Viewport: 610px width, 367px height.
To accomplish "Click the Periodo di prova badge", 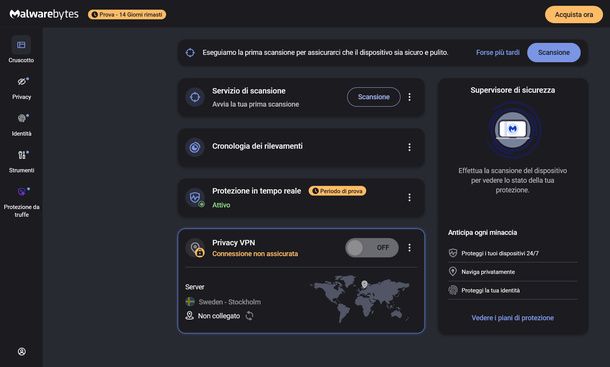I will [337, 191].
